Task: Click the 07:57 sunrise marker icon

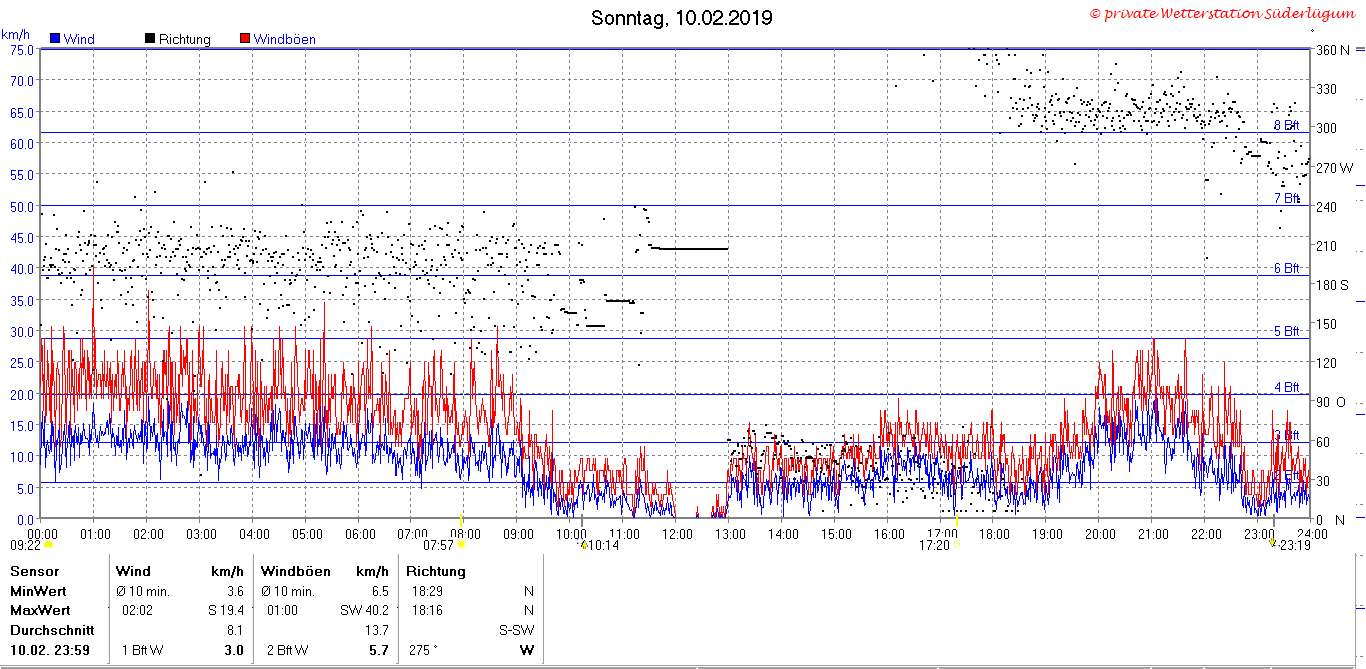Action: 461,544
